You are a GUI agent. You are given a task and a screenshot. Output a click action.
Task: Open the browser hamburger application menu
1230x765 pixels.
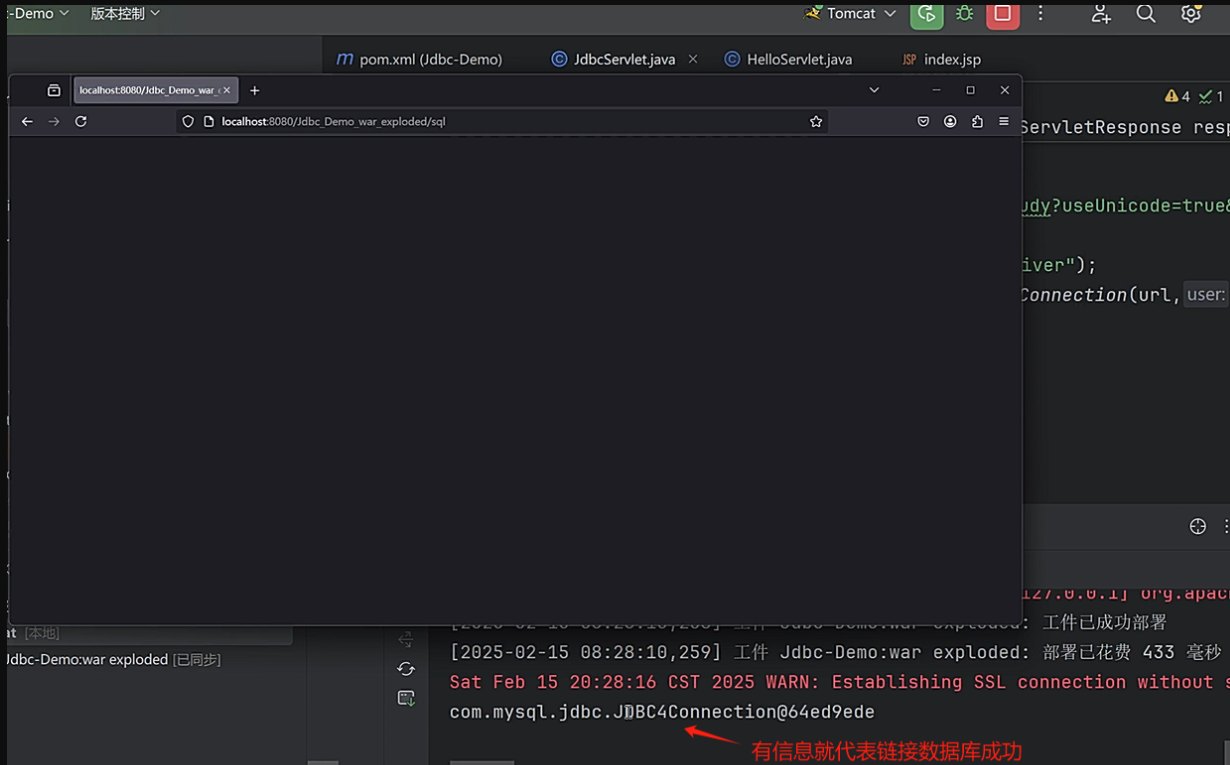click(x=1004, y=121)
